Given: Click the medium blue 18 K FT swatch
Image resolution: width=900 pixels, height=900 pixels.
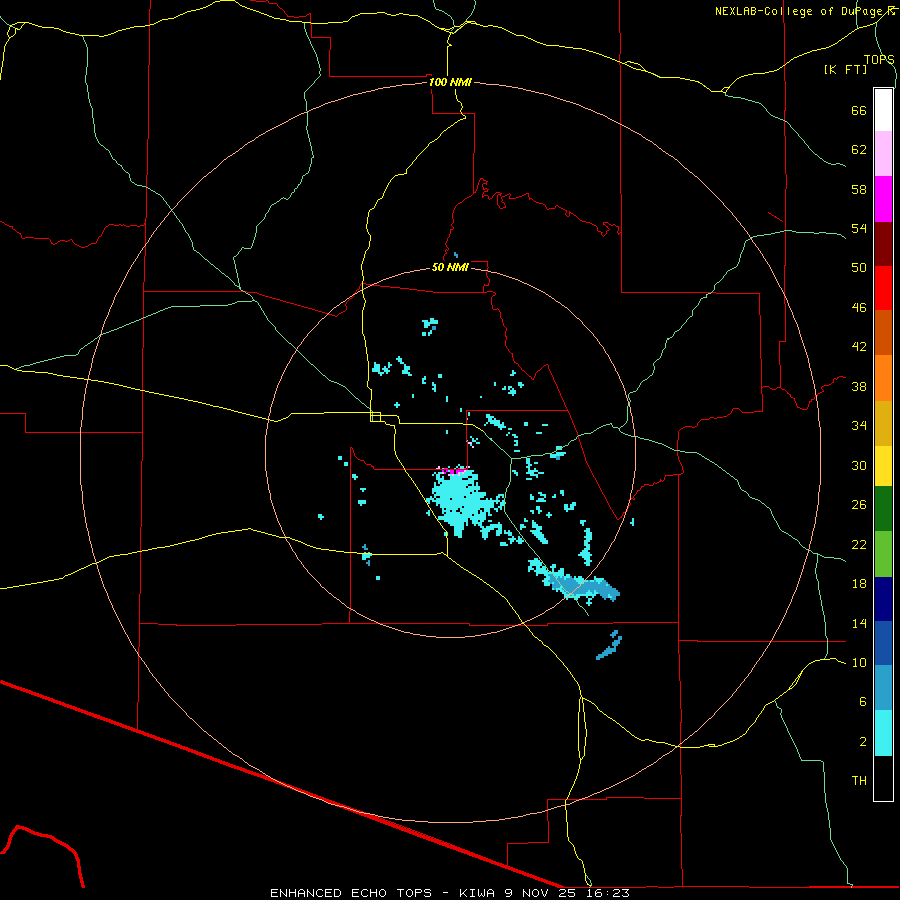Looking at the screenshot, I should click(x=883, y=643).
